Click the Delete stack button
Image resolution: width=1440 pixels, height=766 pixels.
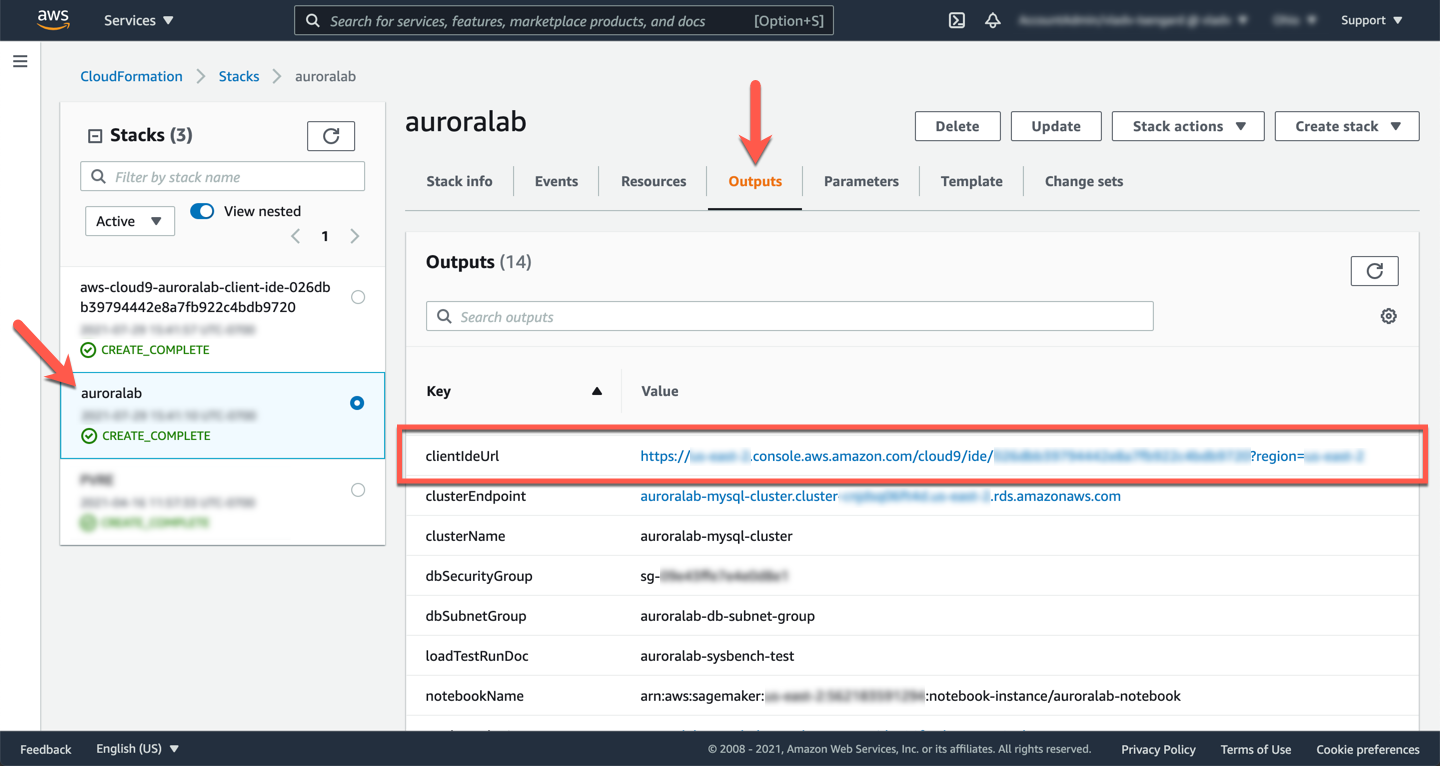click(957, 126)
